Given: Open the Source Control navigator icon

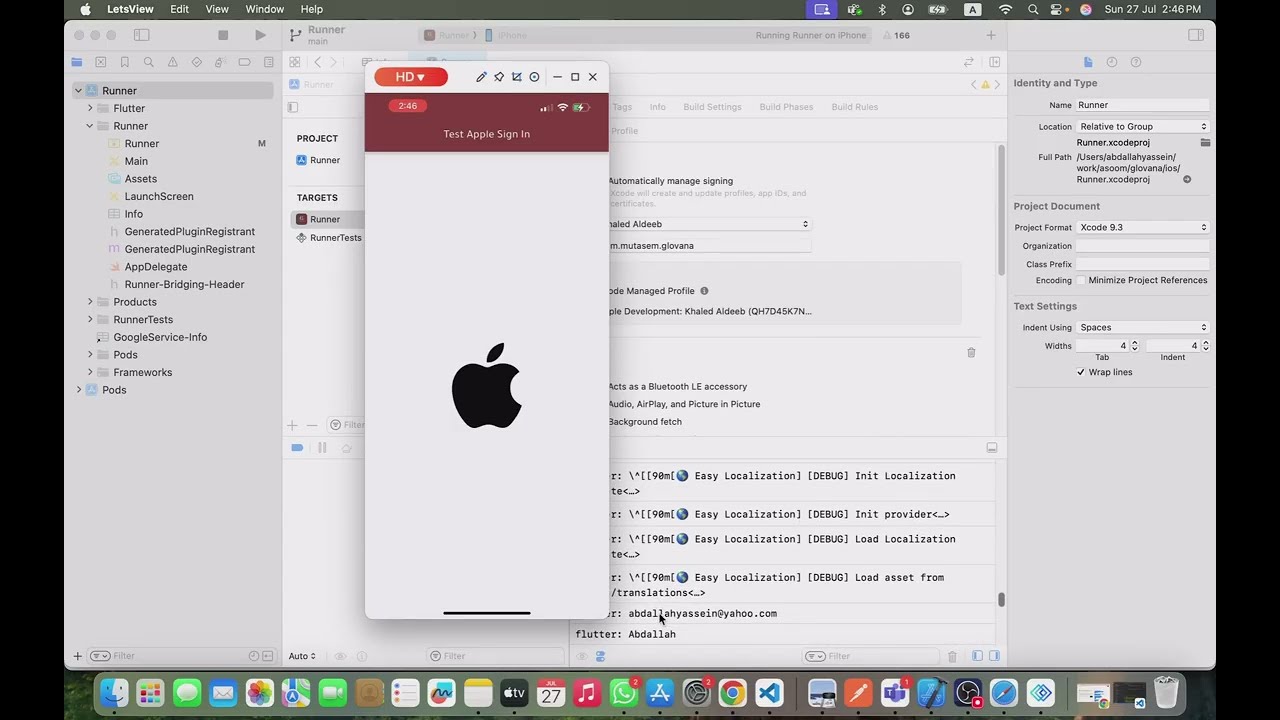Looking at the screenshot, I should point(101,62).
